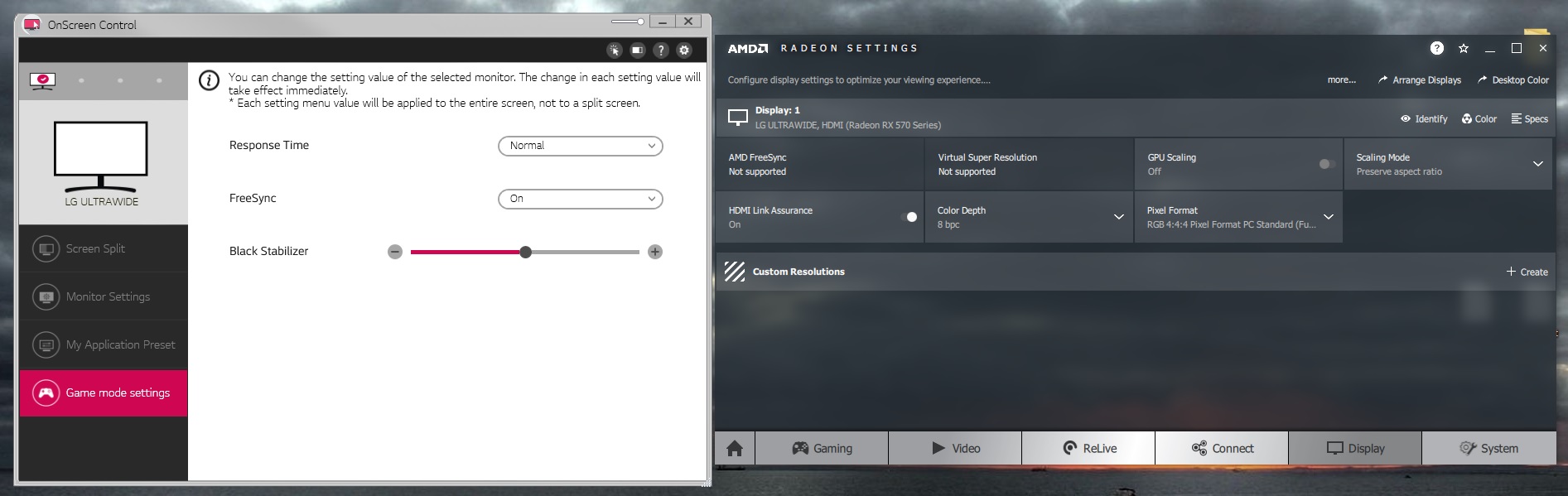
Task: Click the favorites star icon in Radeon Settings
Action: 1464,48
